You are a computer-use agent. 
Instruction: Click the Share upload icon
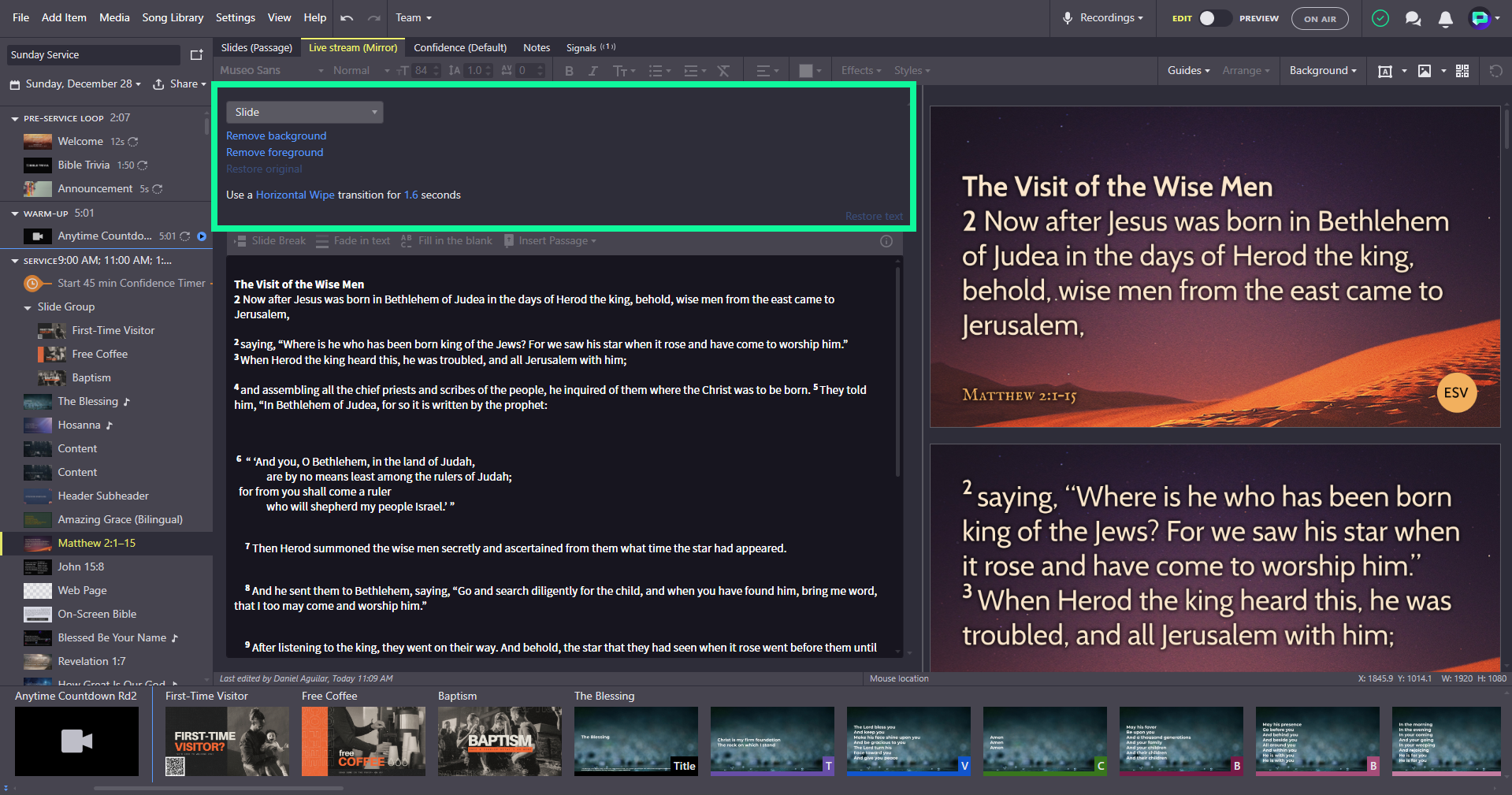pyautogui.click(x=158, y=84)
